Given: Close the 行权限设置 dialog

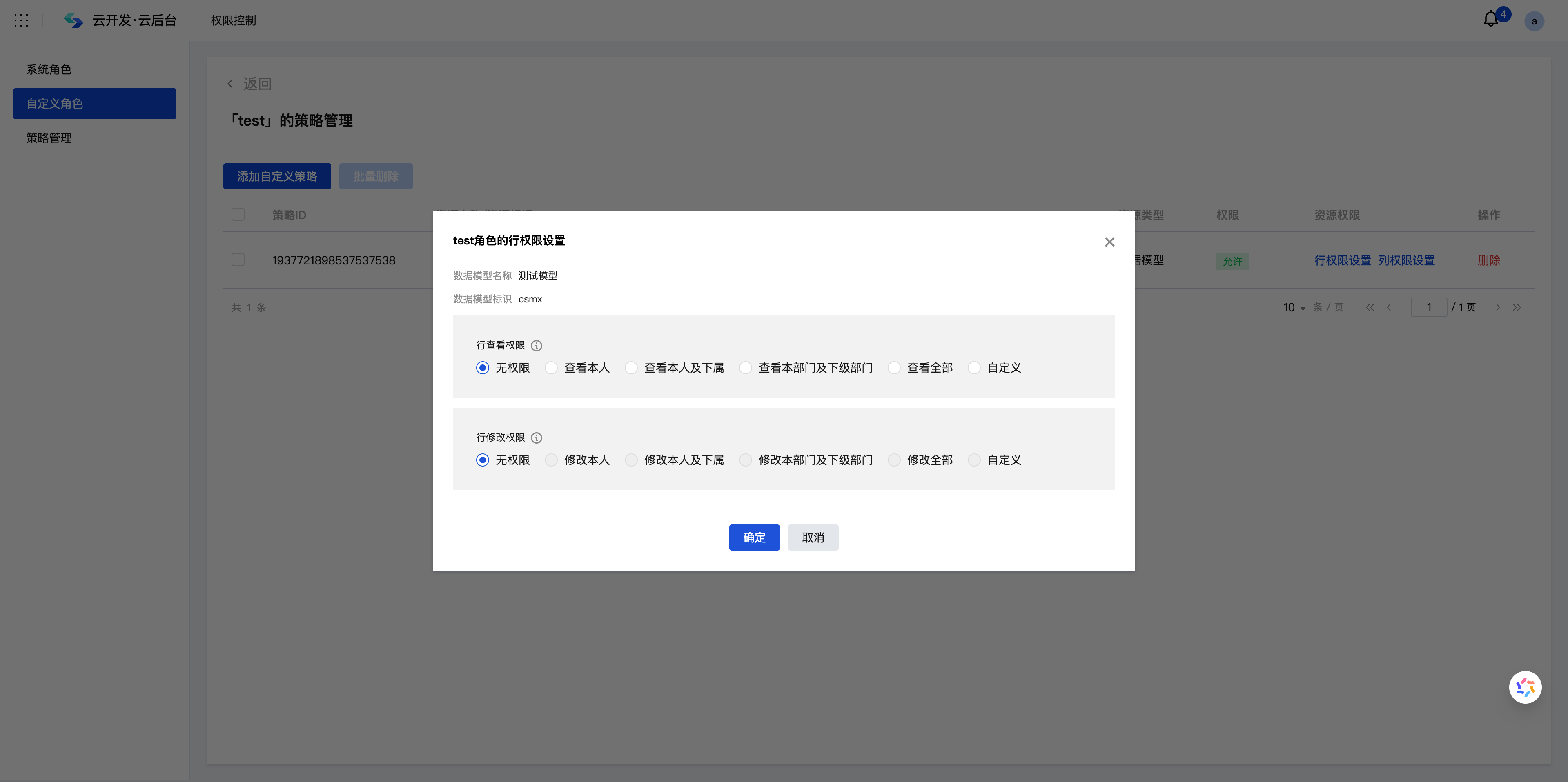Looking at the screenshot, I should 1109,242.
